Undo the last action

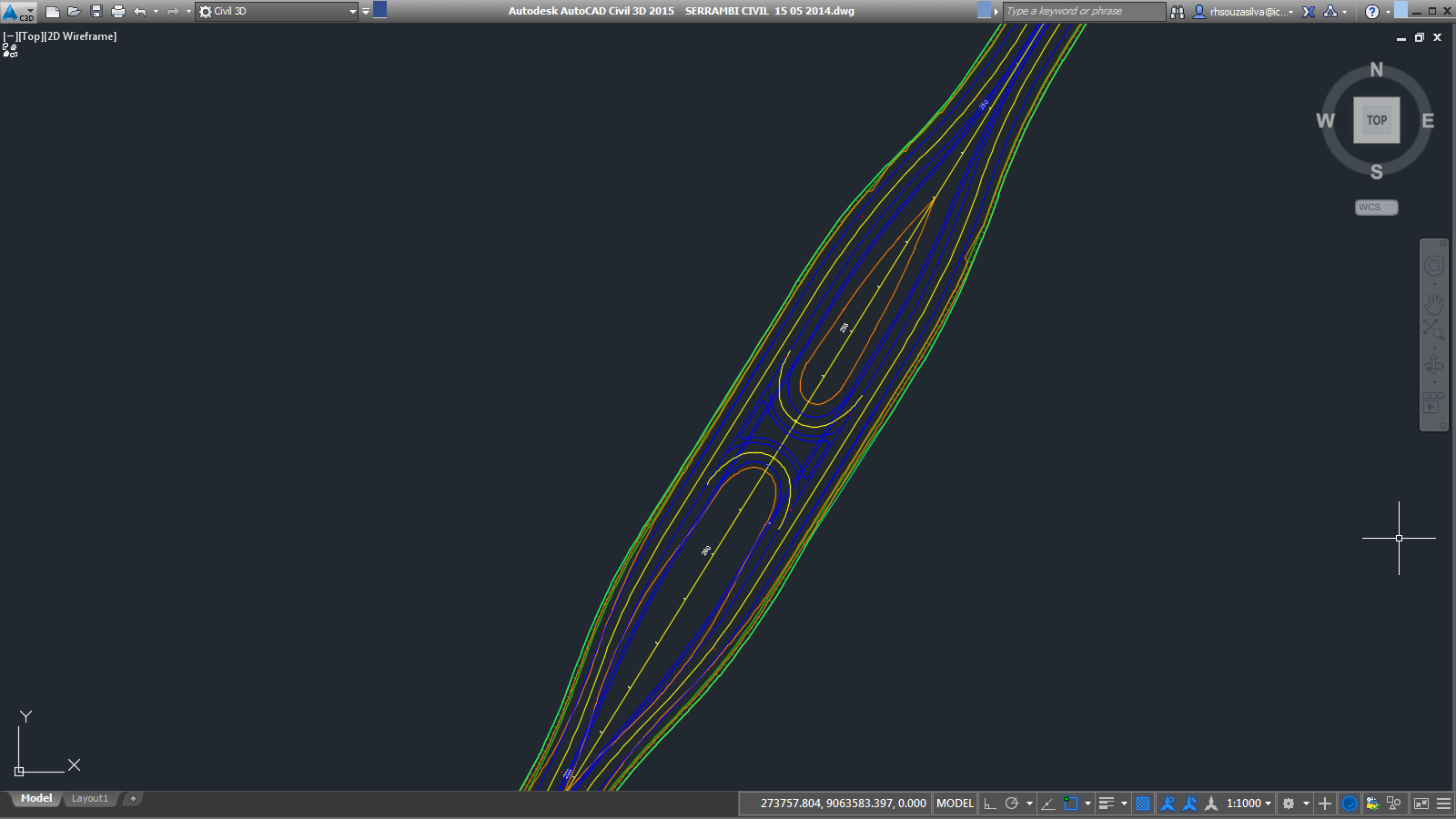[139, 12]
